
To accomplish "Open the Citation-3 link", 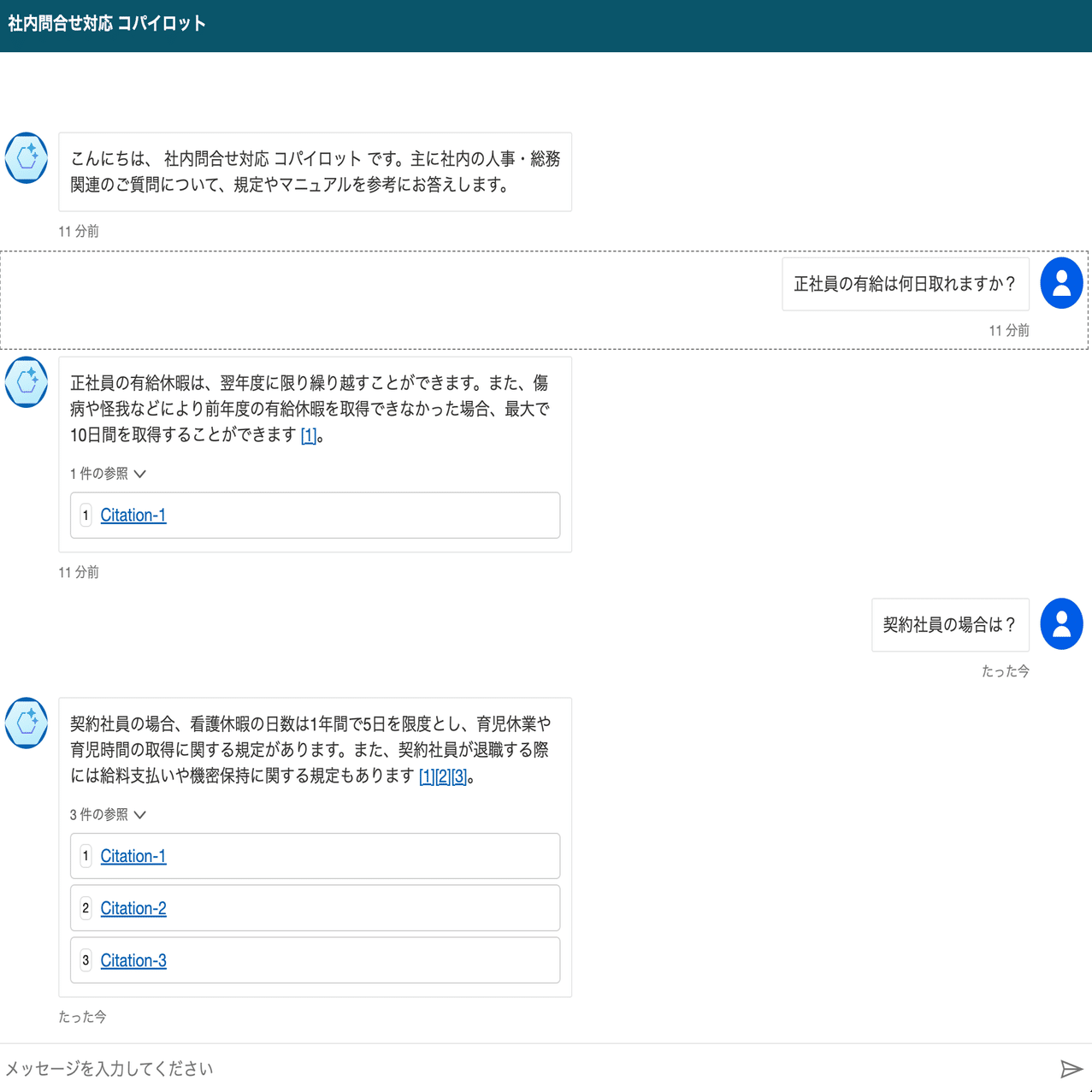I will pyautogui.click(x=133, y=960).
